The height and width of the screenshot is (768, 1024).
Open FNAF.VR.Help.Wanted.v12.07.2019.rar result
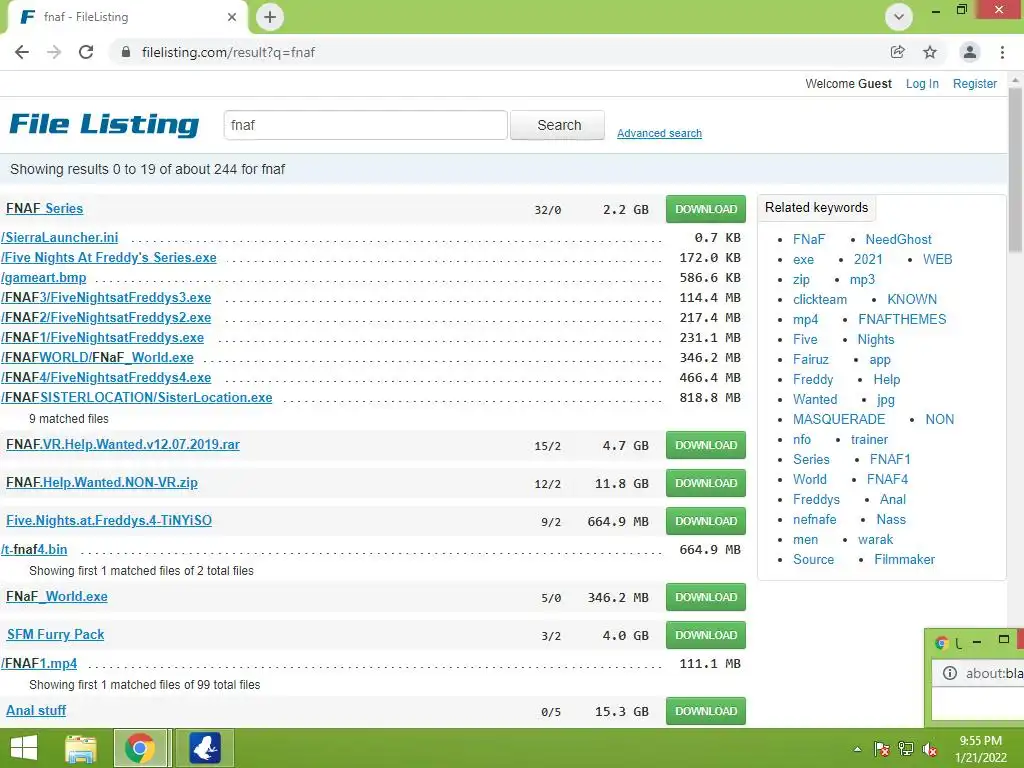pos(123,445)
